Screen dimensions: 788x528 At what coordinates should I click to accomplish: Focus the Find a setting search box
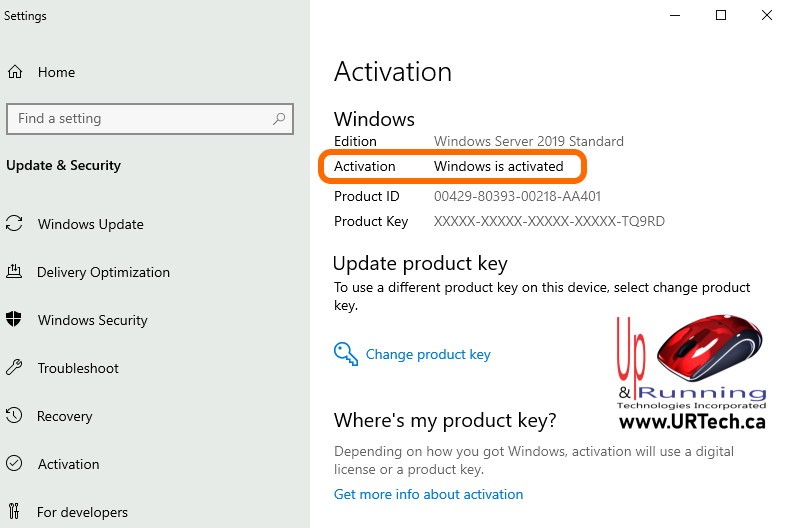pos(140,119)
